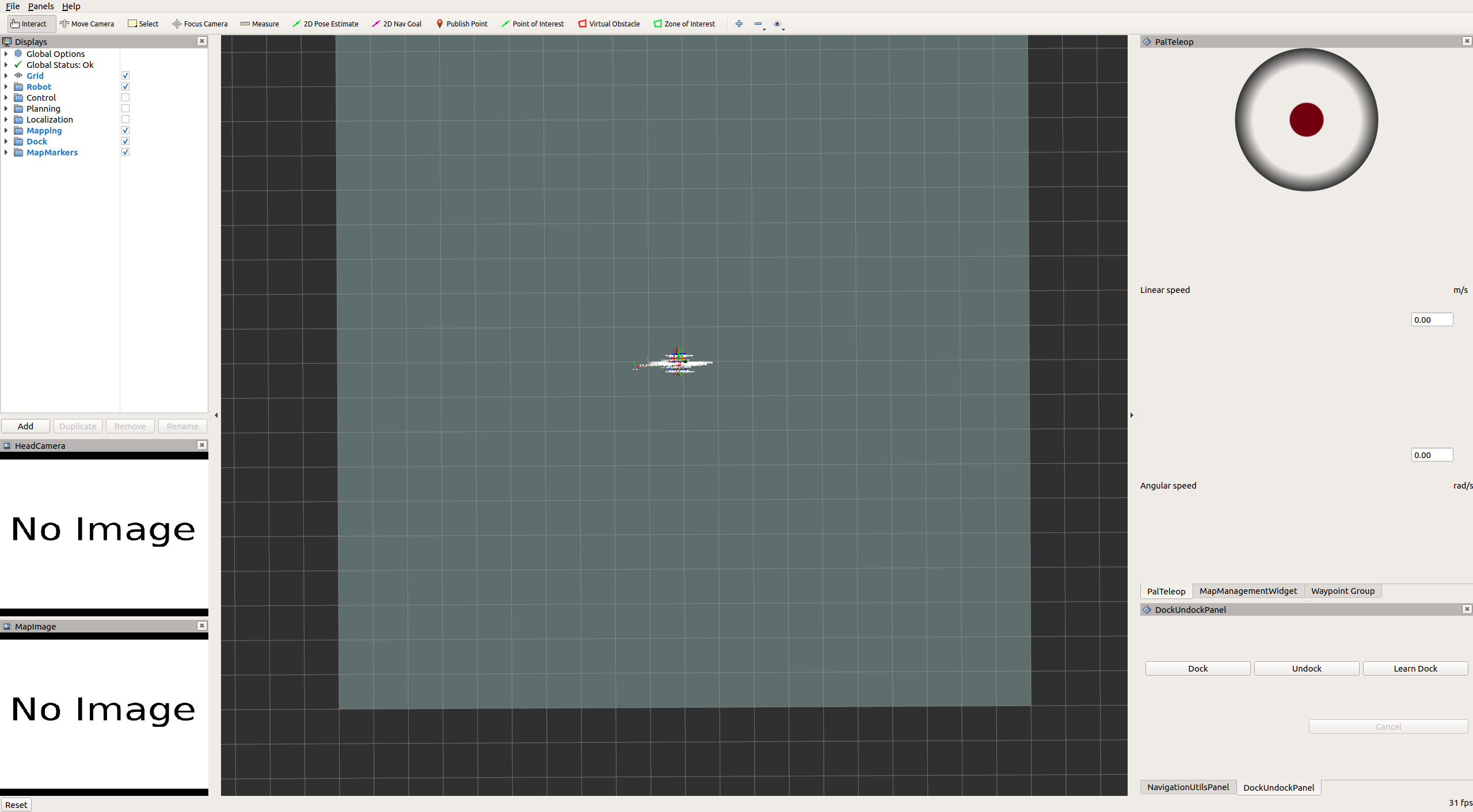This screenshot has height=812, width=1473.
Task: Disable the Robot display checkbox
Action: 125,86
